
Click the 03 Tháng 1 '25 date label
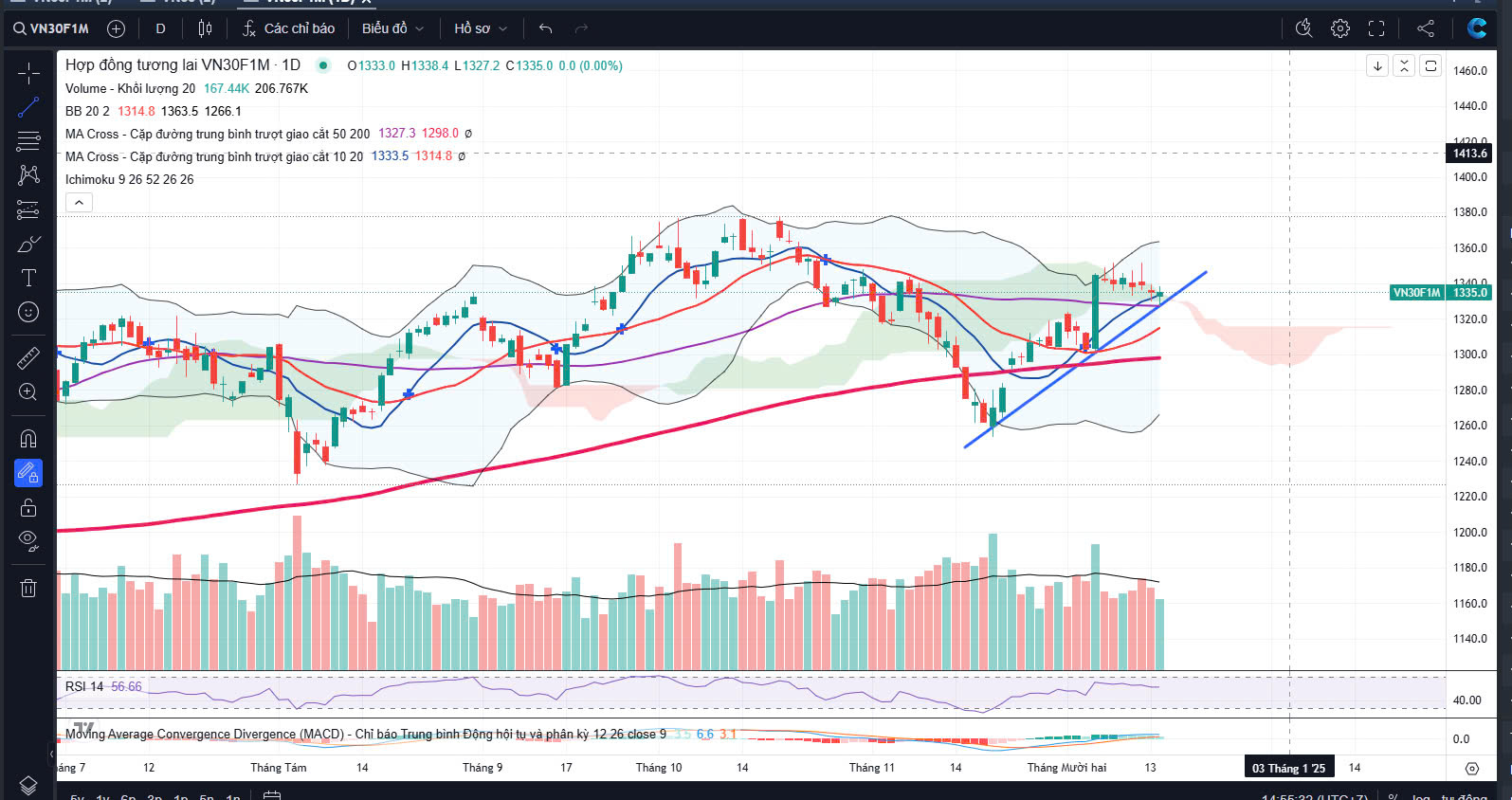(1289, 768)
